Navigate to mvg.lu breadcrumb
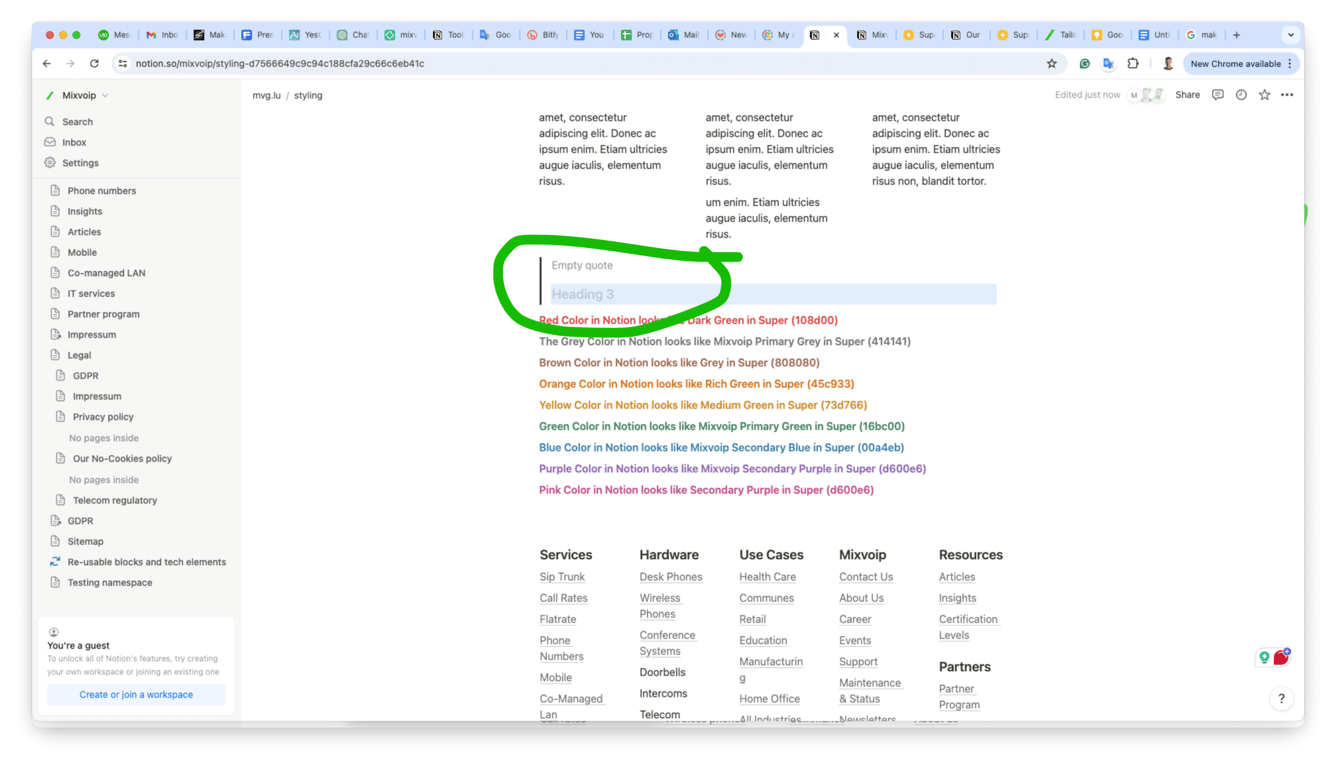This screenshot has height=768, width=1338. [266, 96]
